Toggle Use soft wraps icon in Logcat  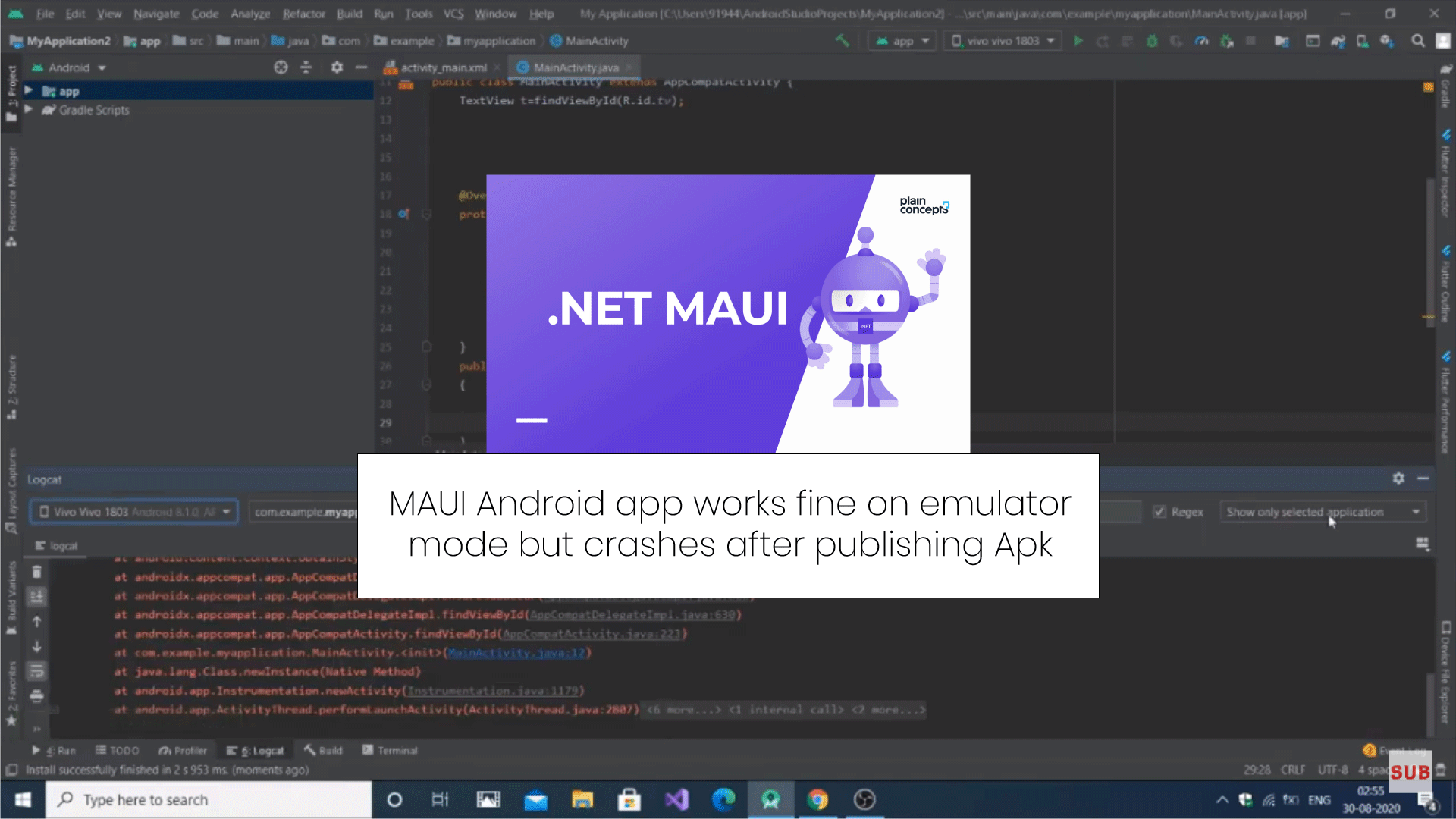[x=36, y=671]
